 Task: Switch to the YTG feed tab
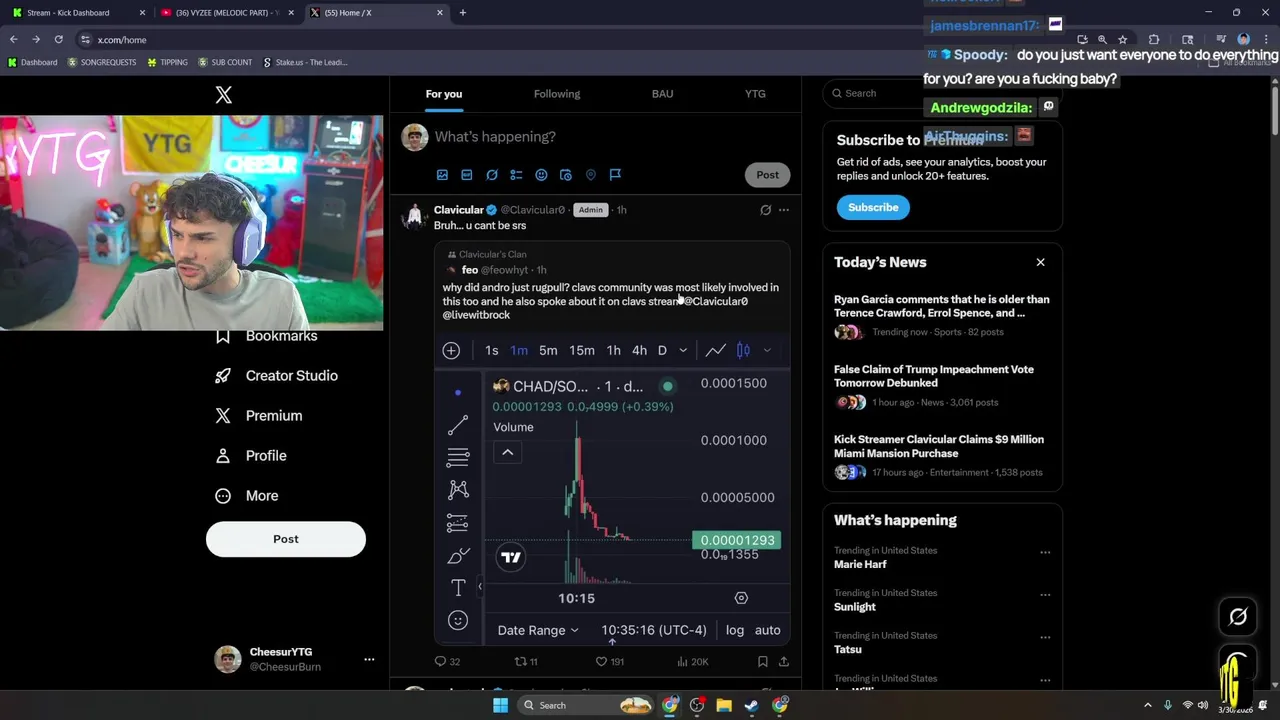tap(755, 94)
